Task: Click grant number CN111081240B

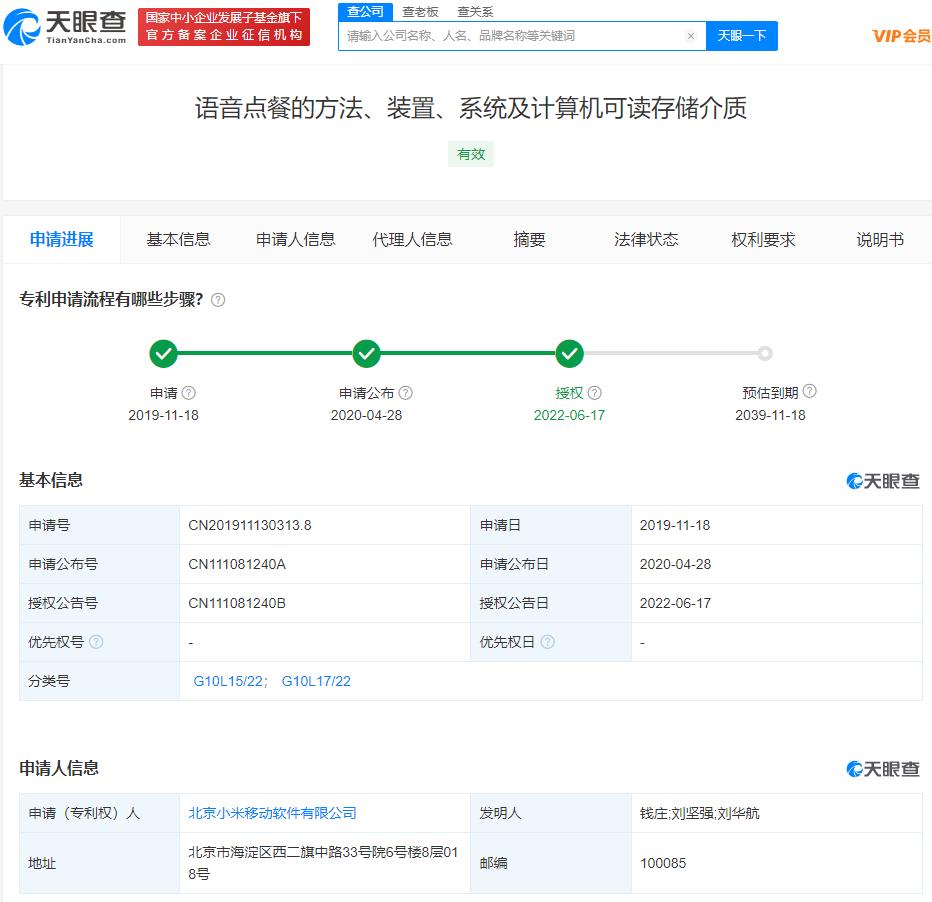Action: pyautogui.click(x=237, y=603)
